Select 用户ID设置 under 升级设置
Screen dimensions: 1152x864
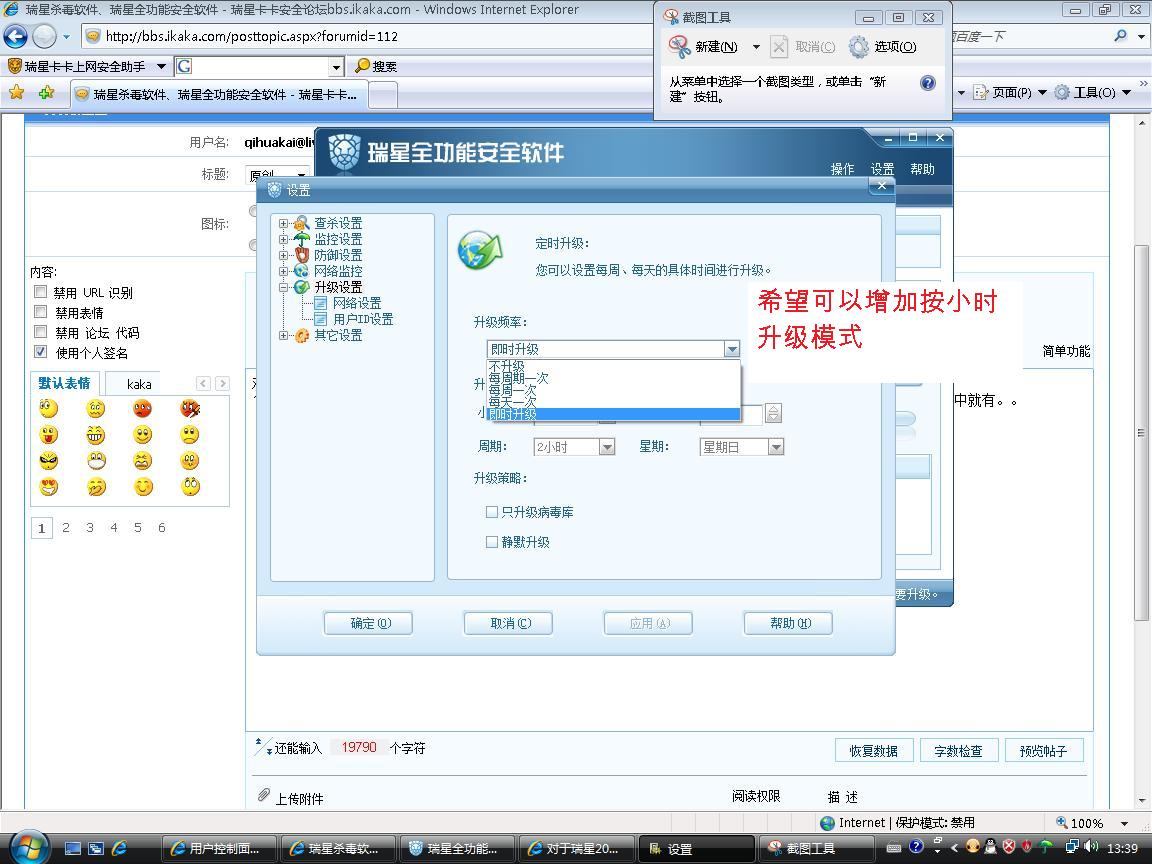tap(363, 320)
